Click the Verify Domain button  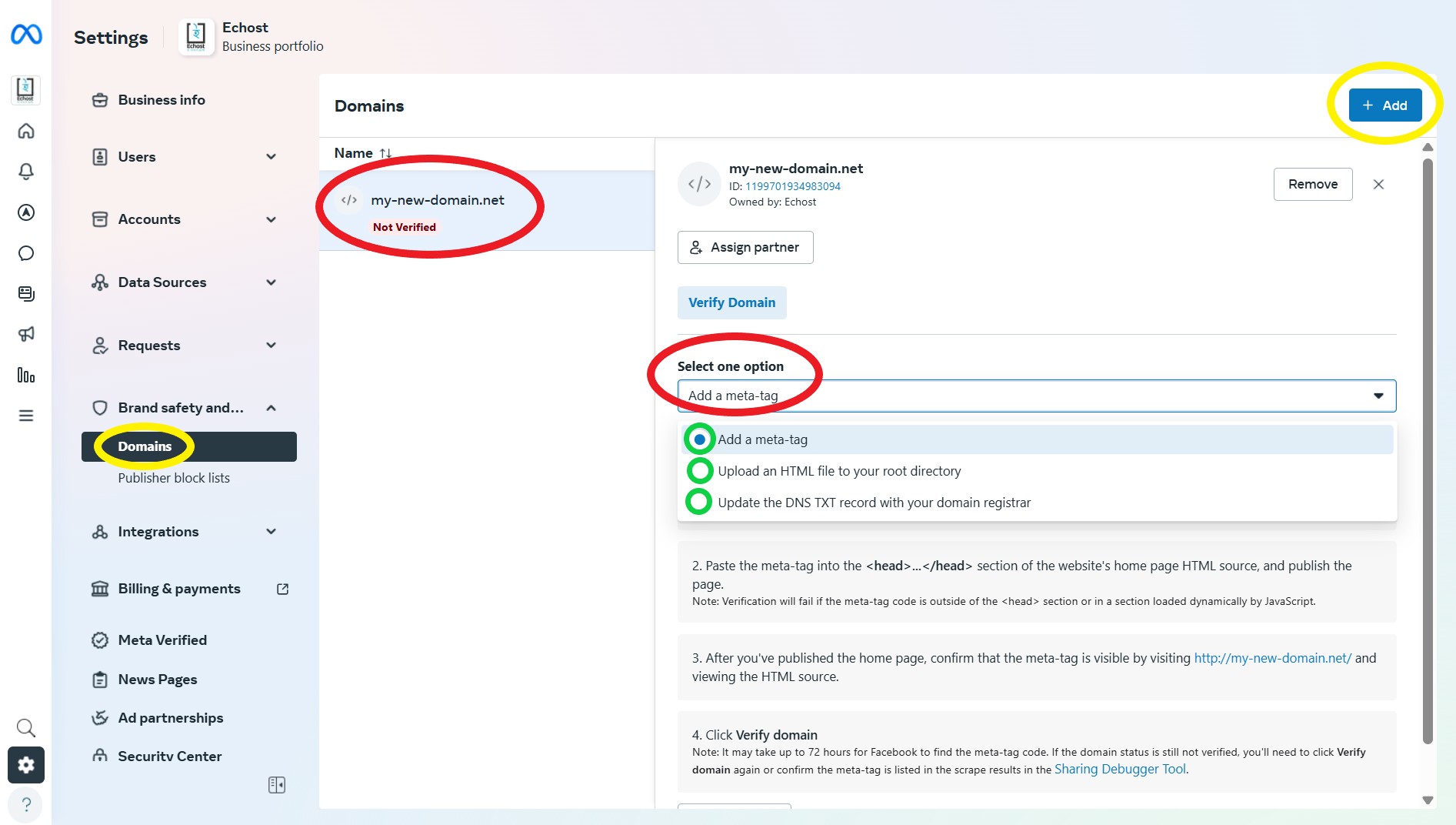click(x=731, y=302)
